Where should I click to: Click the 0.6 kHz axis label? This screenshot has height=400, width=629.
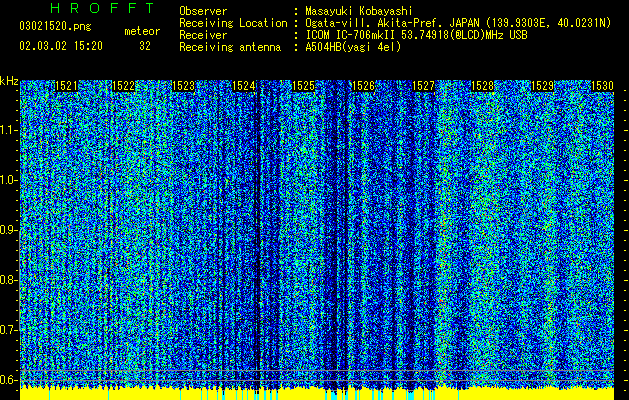pyautogui.click(x=8, y=380)
